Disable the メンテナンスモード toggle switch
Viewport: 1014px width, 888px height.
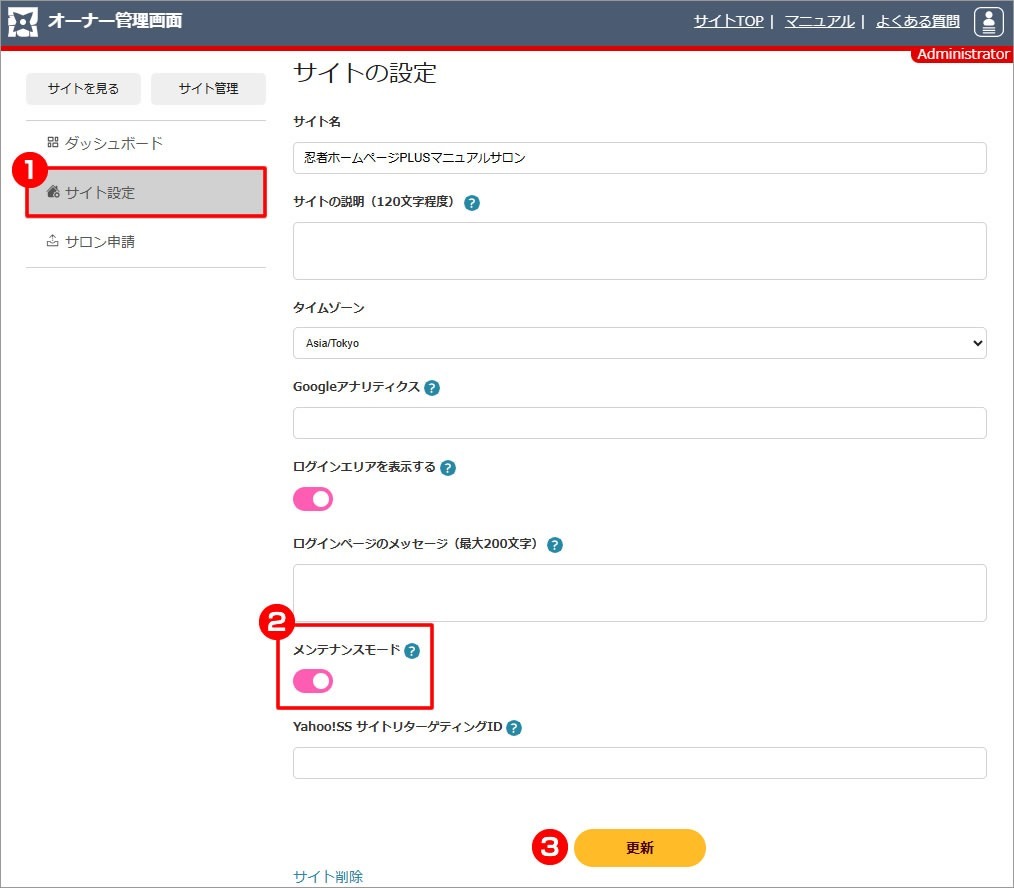click(313, 681)
